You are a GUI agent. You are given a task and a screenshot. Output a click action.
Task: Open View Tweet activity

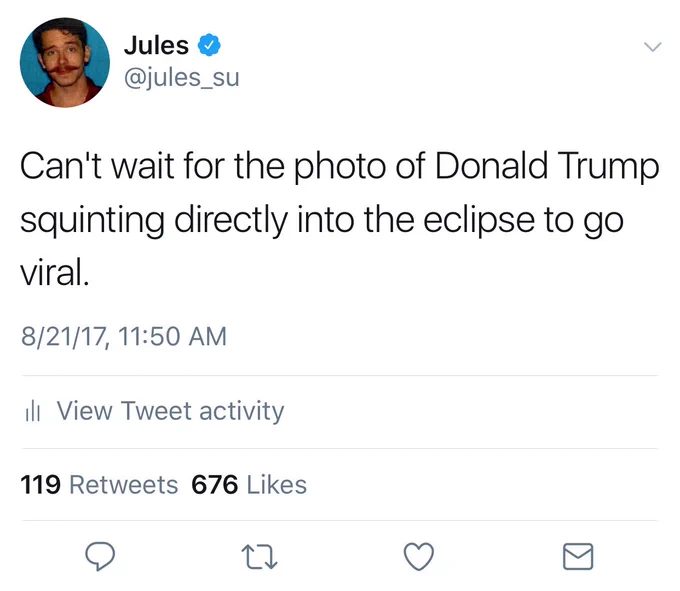tap(170, 411)
